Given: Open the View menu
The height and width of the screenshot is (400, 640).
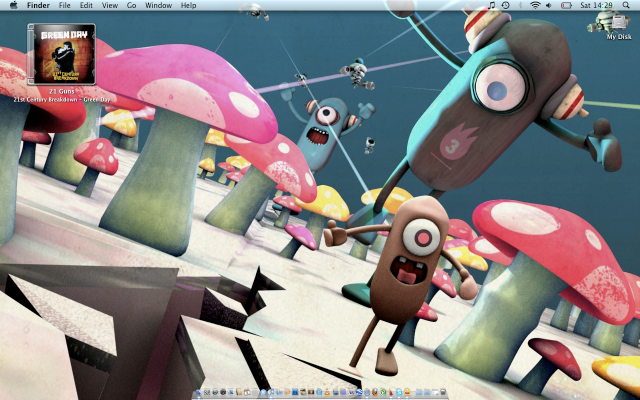Looking at the screenshot, I should (x=109, y=5).
